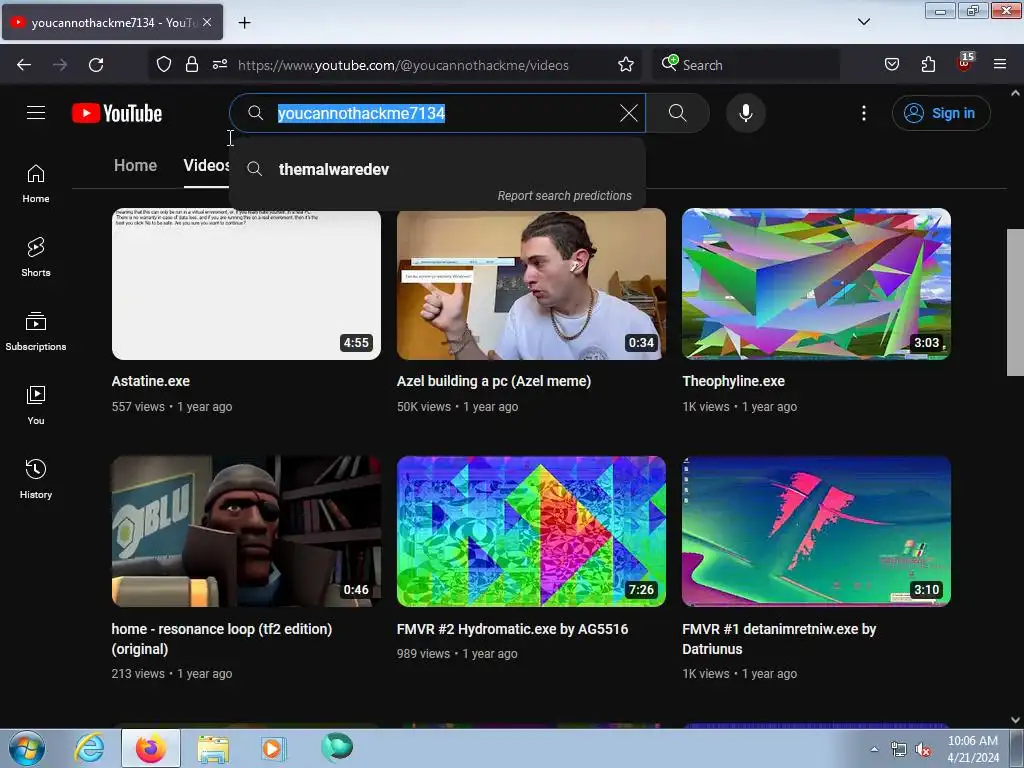Image resolution: width=1024 pixels, height=768 pixels.
Task: Click the YouTube search magnifier button
Action: pyautogui.click(x=677, y=113)
